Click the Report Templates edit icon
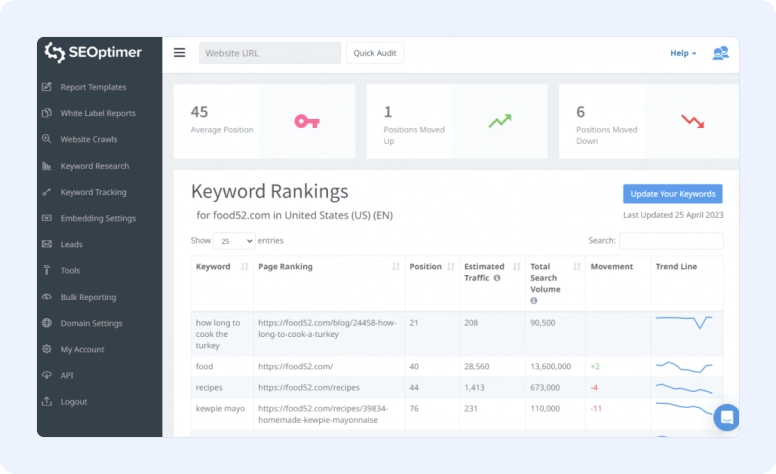The height and width of the screenshot is (474, 776). pyautogui.click(x=47, y=87)
